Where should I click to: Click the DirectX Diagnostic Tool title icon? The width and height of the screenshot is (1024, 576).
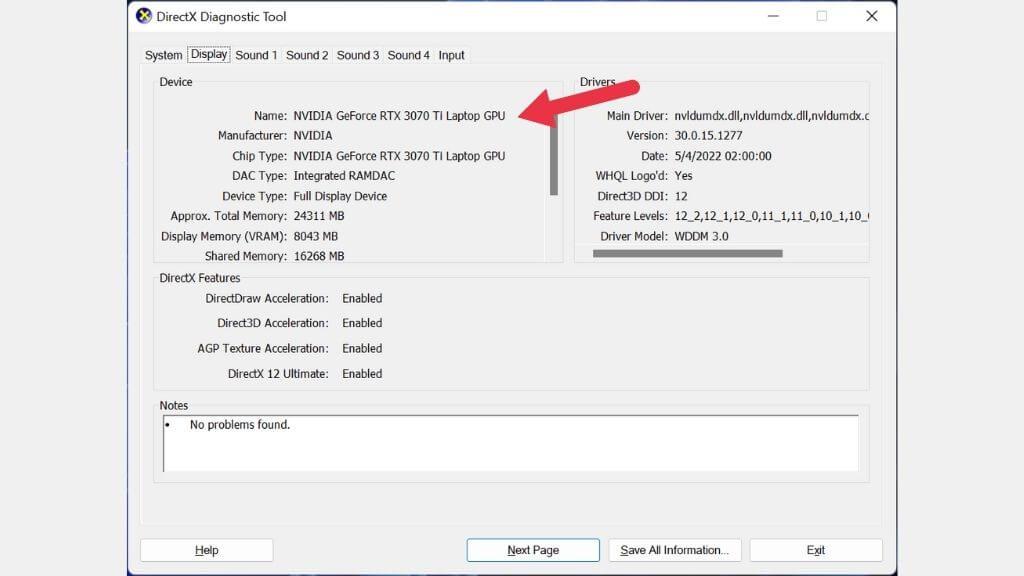tap(144, 16)
